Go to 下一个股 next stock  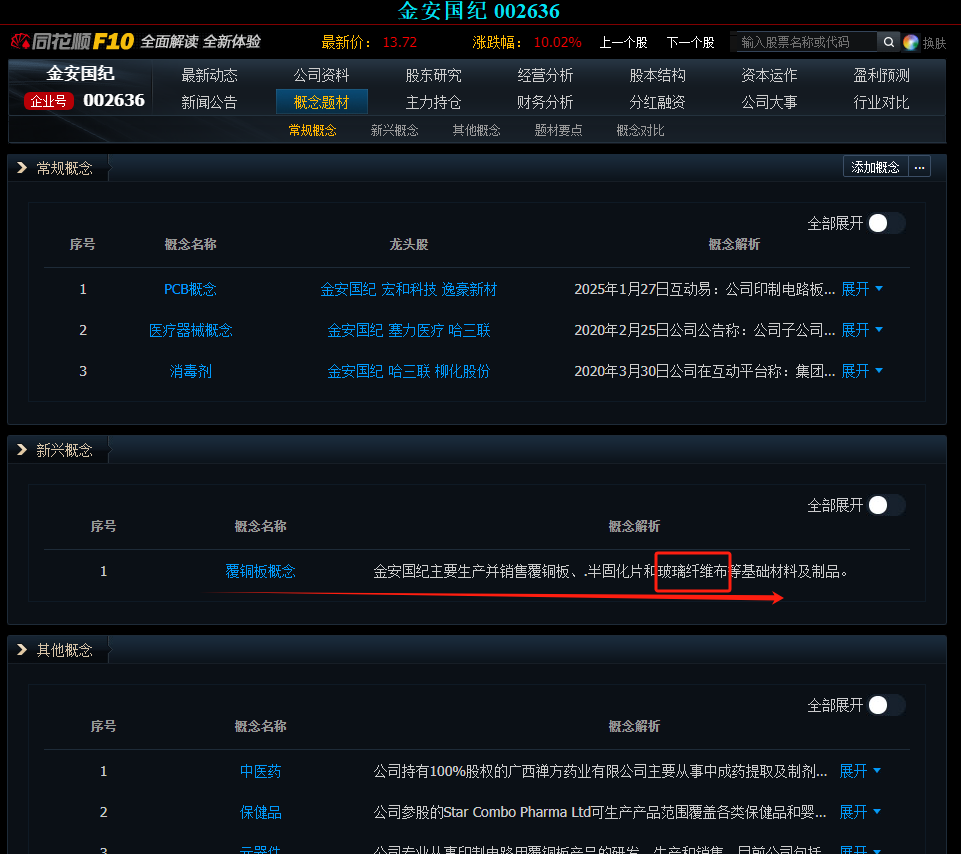pos(691,42)
